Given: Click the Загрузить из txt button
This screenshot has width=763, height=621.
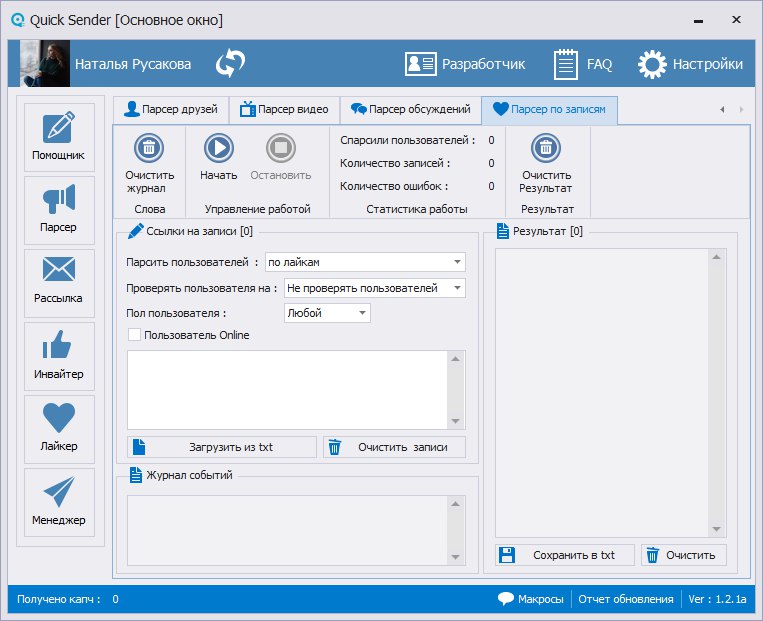Looking at the screenshot, I should pyautogui.click(x=222, y=447).
